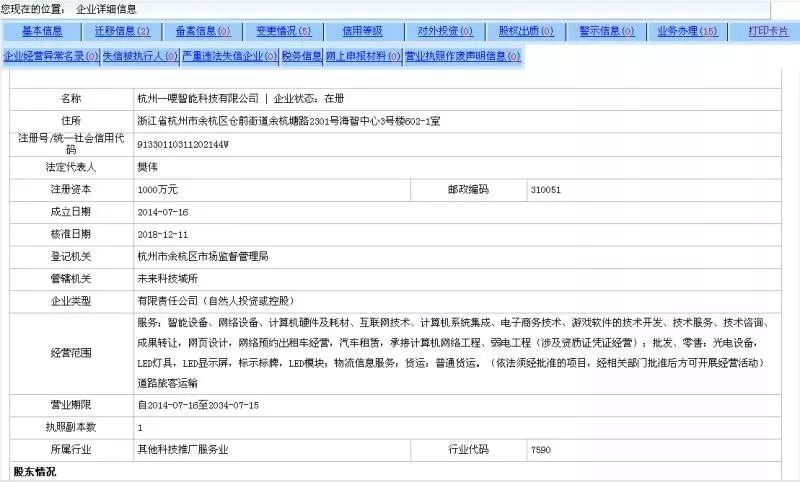
Task: Click the 股东情况 section heading
Action: click(x=34, y=471)
